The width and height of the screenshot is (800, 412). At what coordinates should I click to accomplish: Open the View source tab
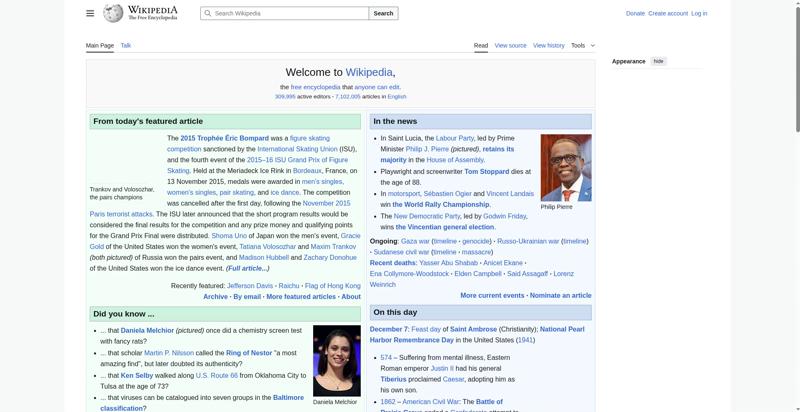click(x=510, y=45)
